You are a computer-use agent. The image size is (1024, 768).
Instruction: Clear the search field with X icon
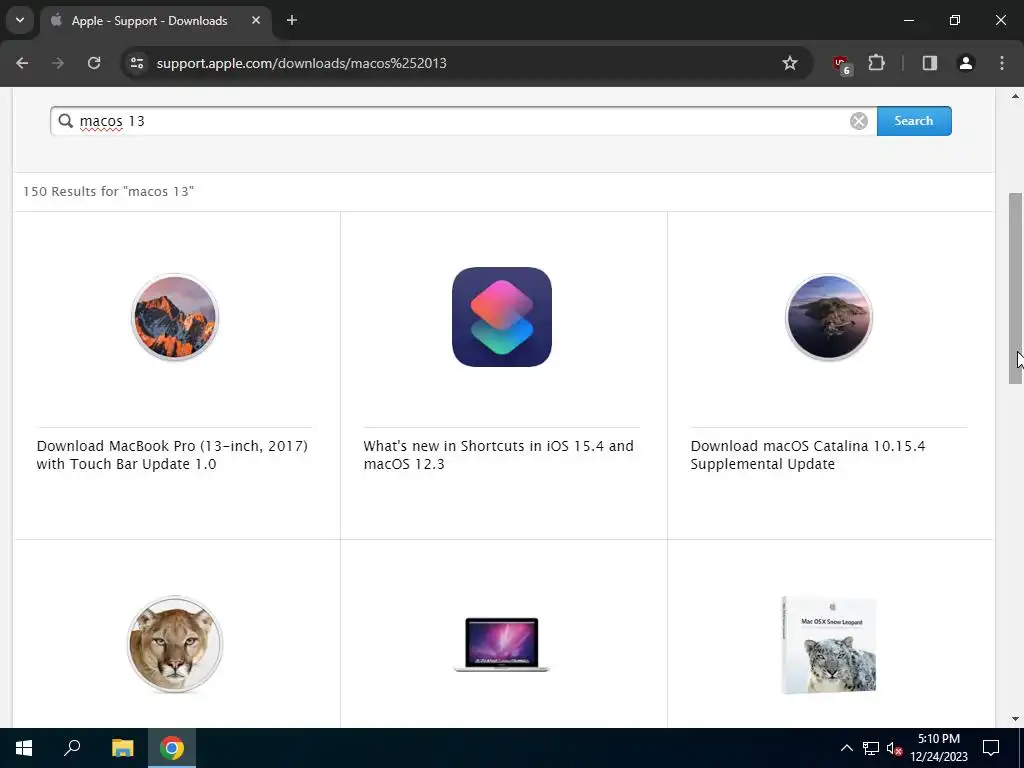coord(859,121)
